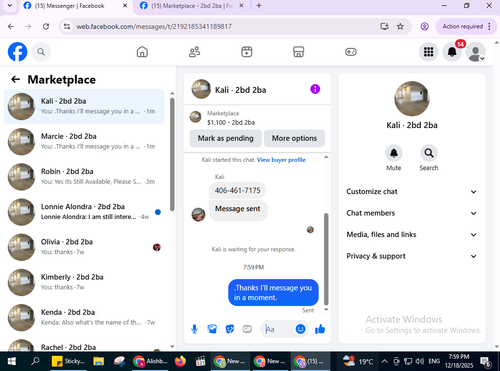Expand Customize chat section
500x371 pixels.
click(x=412, y=192)
